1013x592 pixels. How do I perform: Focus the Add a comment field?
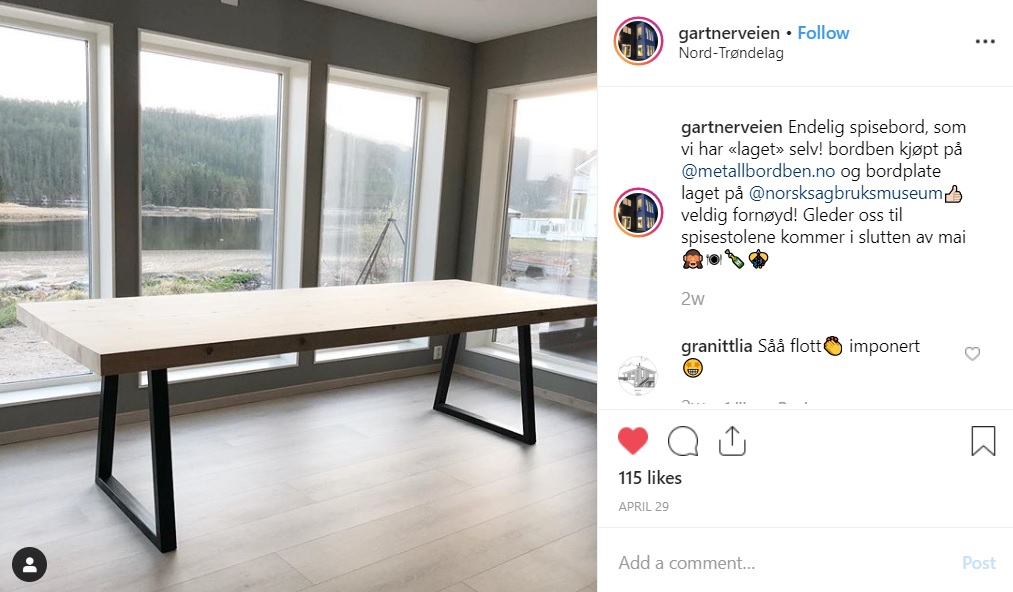tap(784, 563)
